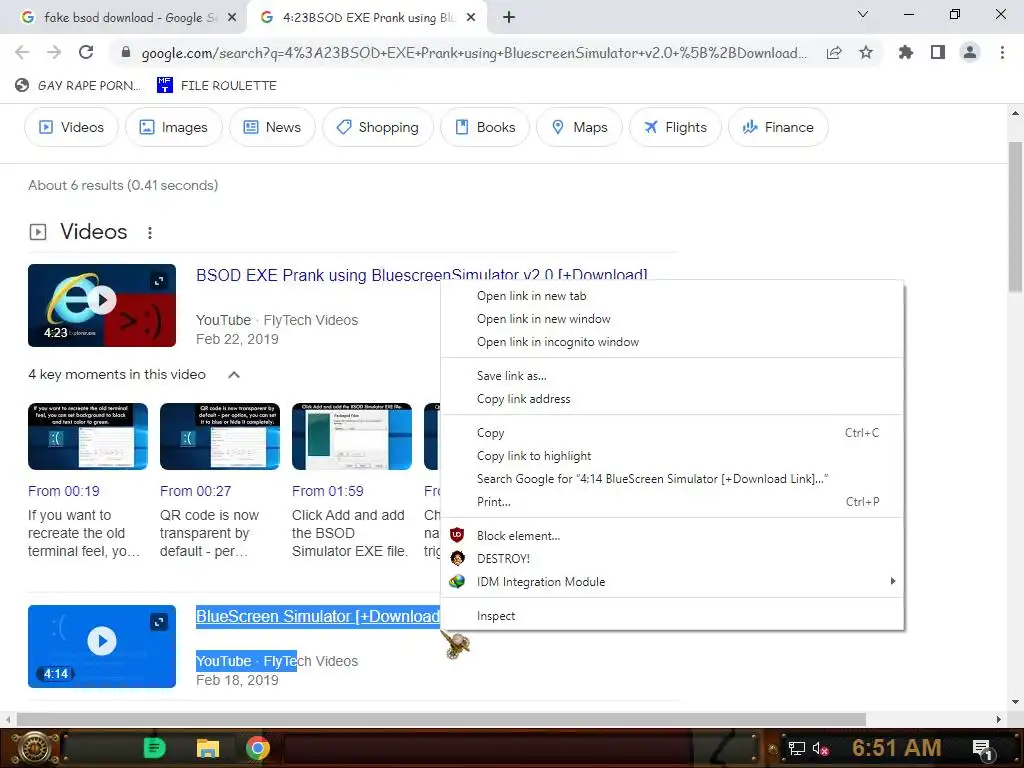Open the share page icon in address bar
Viewport: 1024px width, 768px height.
click(834, 53)
